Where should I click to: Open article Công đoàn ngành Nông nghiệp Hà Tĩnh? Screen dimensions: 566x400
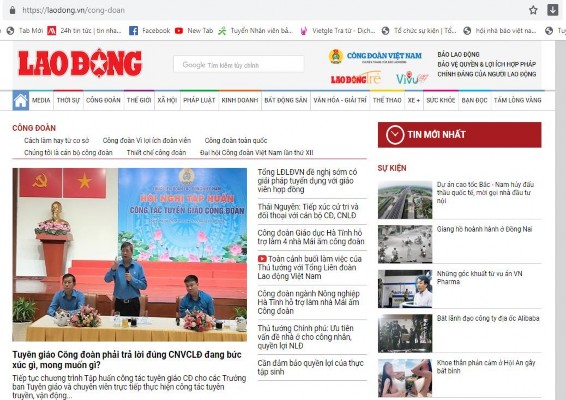pyautogui.click(x=309, y=302)
